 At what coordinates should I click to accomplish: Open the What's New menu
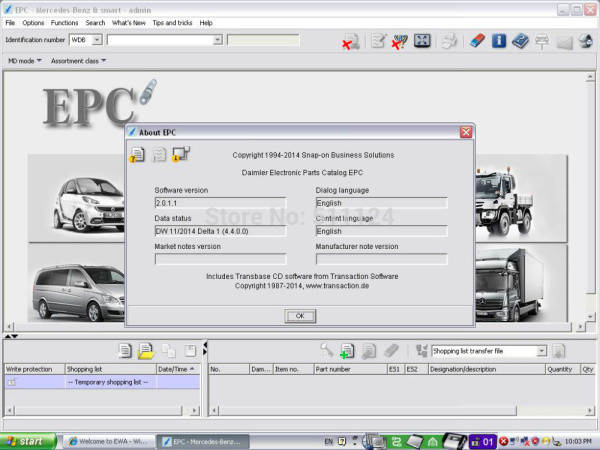[129, 23]
